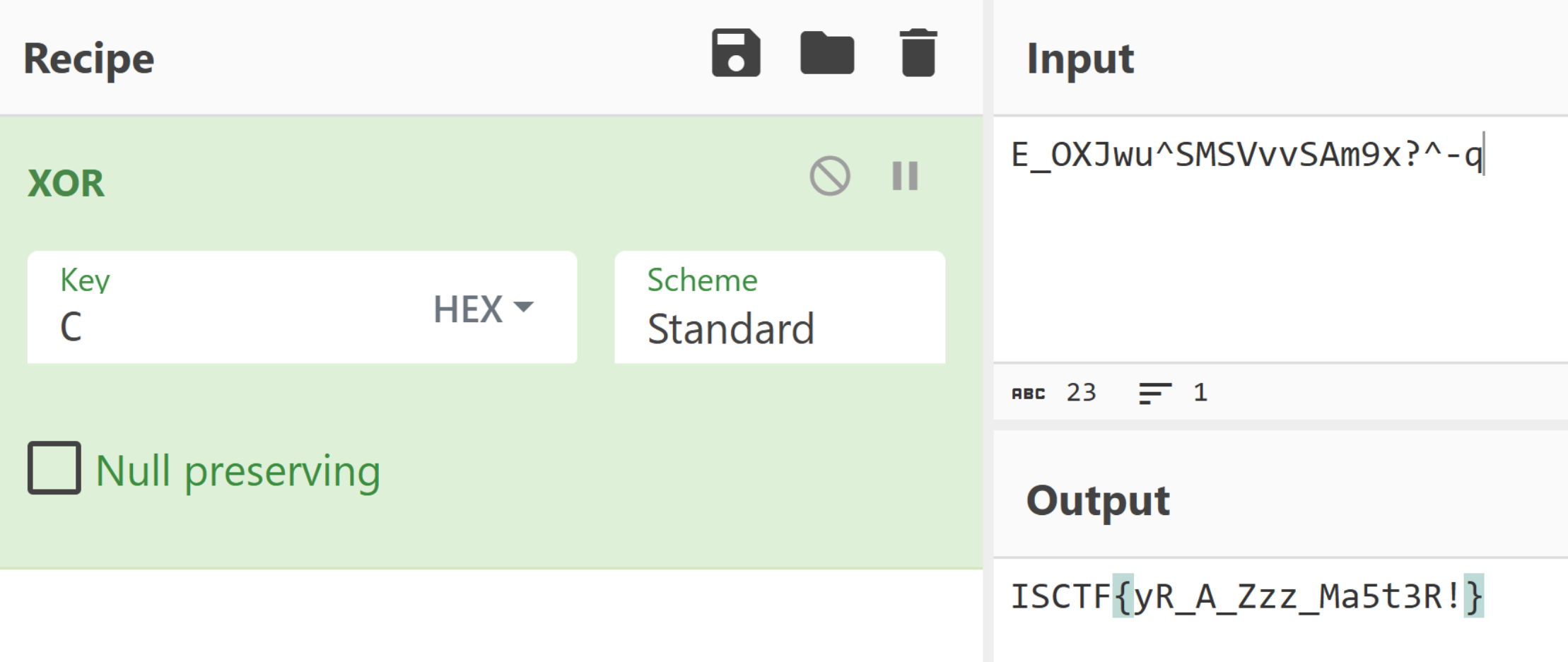Open the Load recipe folder icon
The height and width of the screenshot is (662, 1568).
tap(827, 53)
